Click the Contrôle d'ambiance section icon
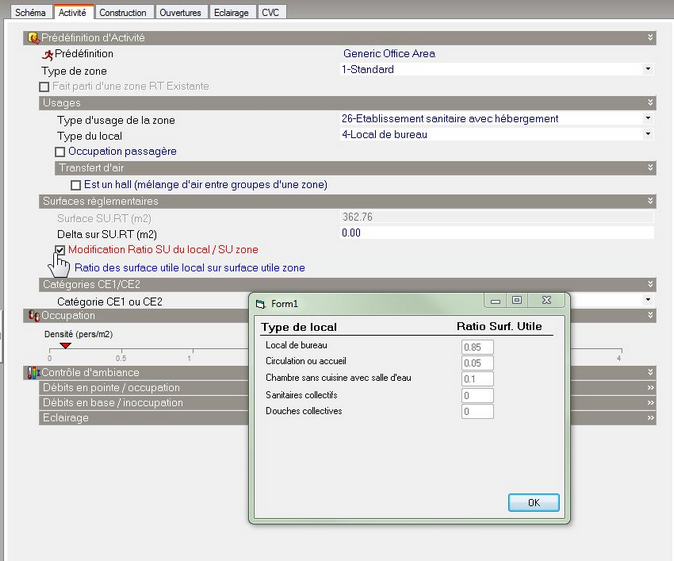This screenshot has width=674, height=561. coord(33,373)
